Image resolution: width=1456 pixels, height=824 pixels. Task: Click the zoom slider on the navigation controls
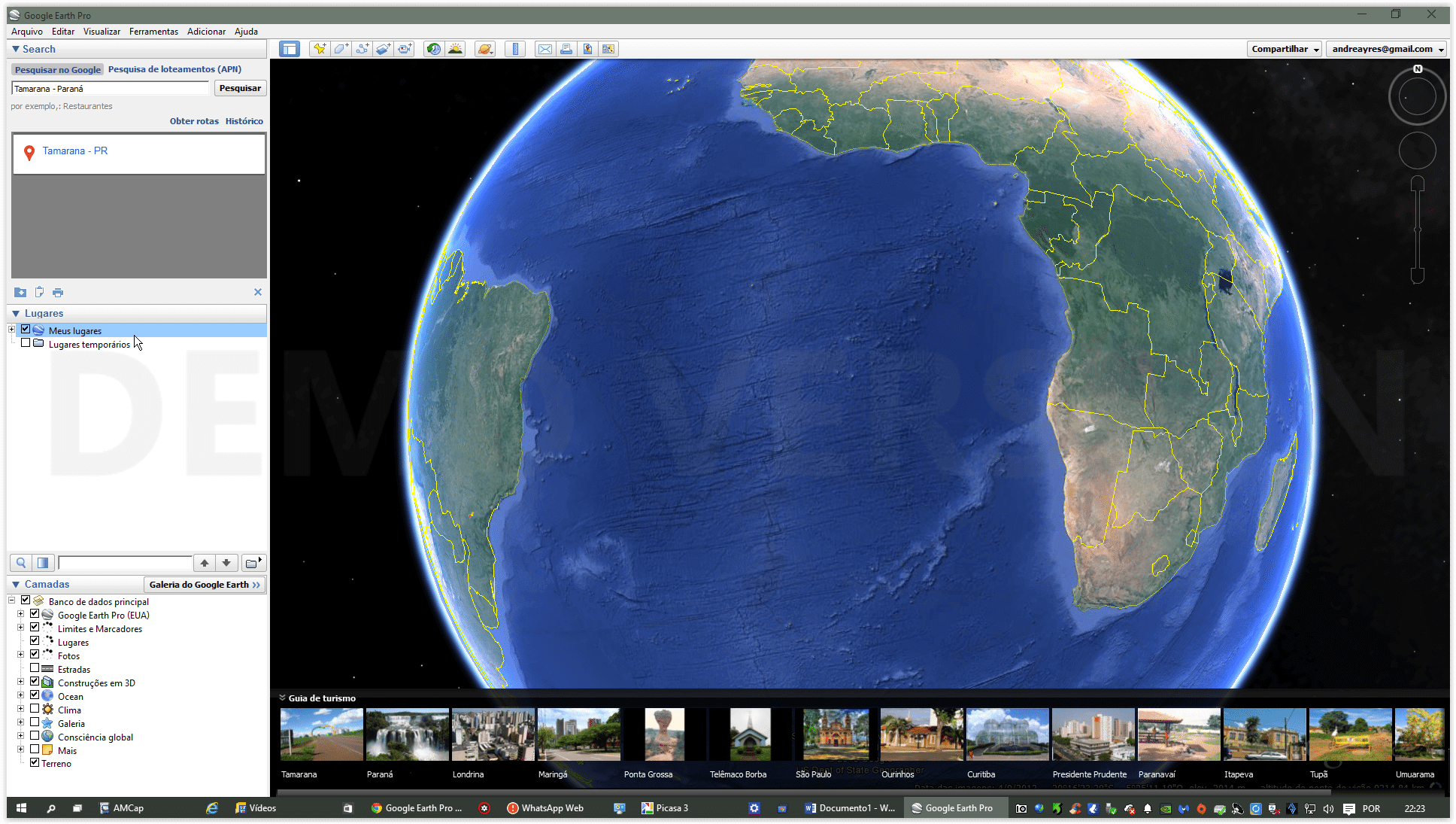tap(1418, 230)
